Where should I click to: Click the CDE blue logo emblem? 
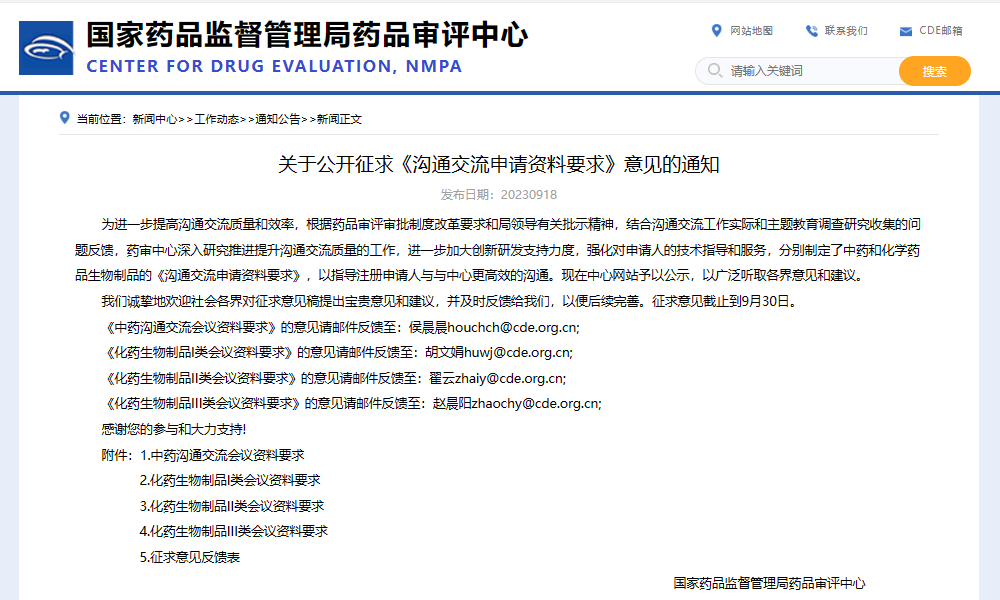point(46,48)
